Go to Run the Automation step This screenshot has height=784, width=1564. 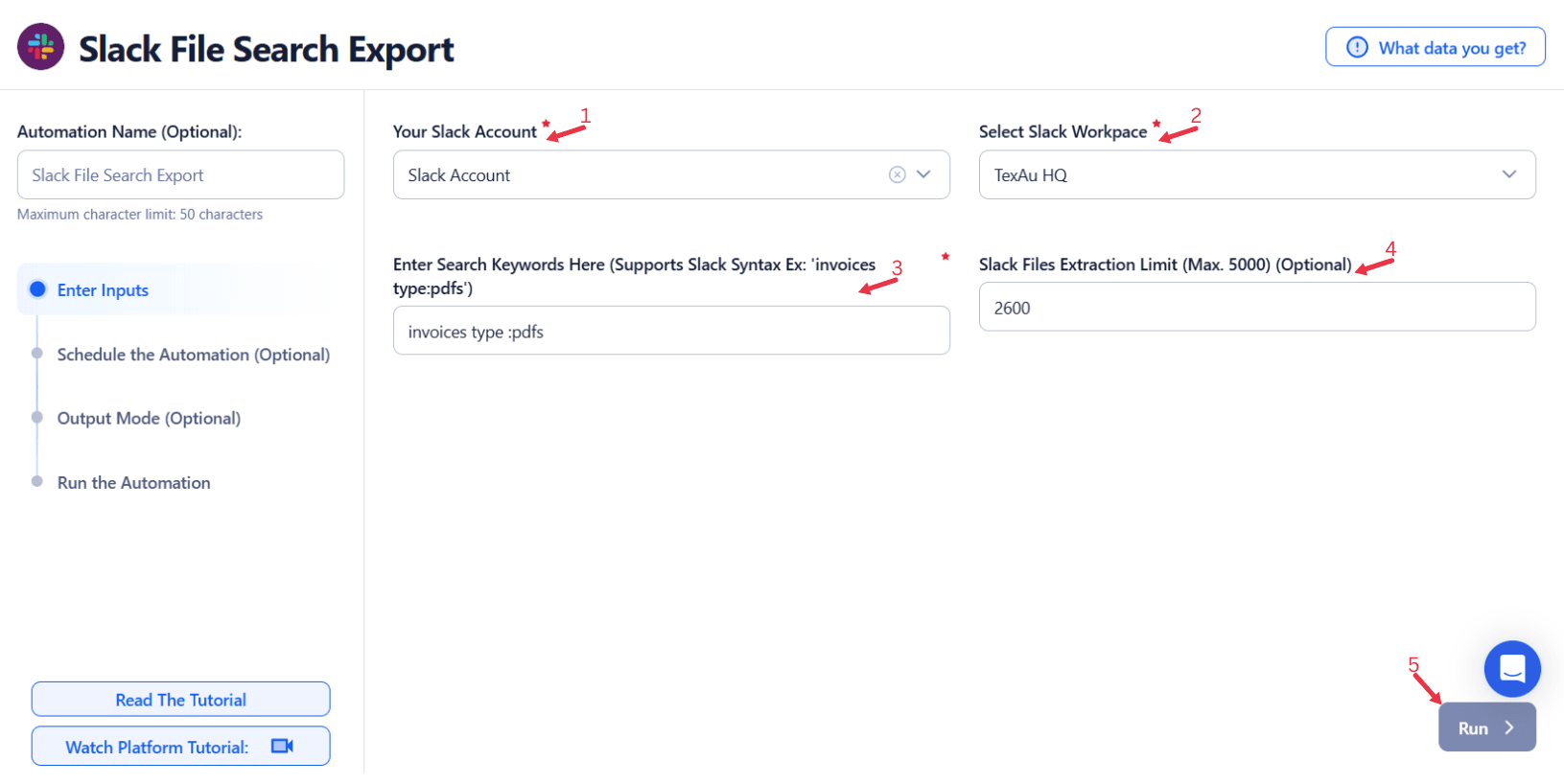133,482
